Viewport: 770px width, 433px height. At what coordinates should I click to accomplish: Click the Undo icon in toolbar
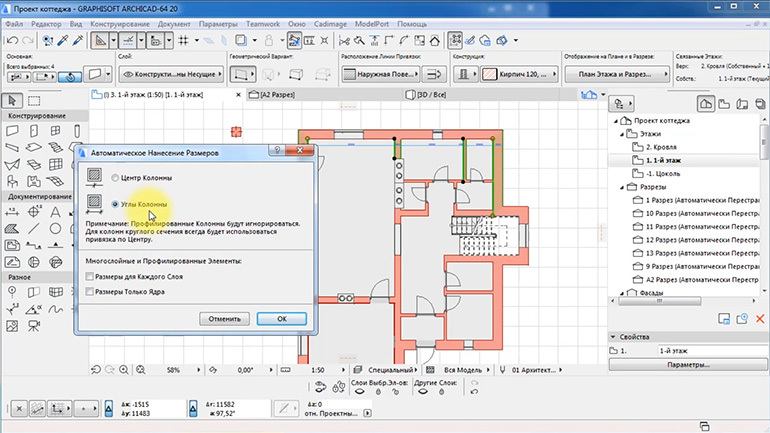pos(13,41)
